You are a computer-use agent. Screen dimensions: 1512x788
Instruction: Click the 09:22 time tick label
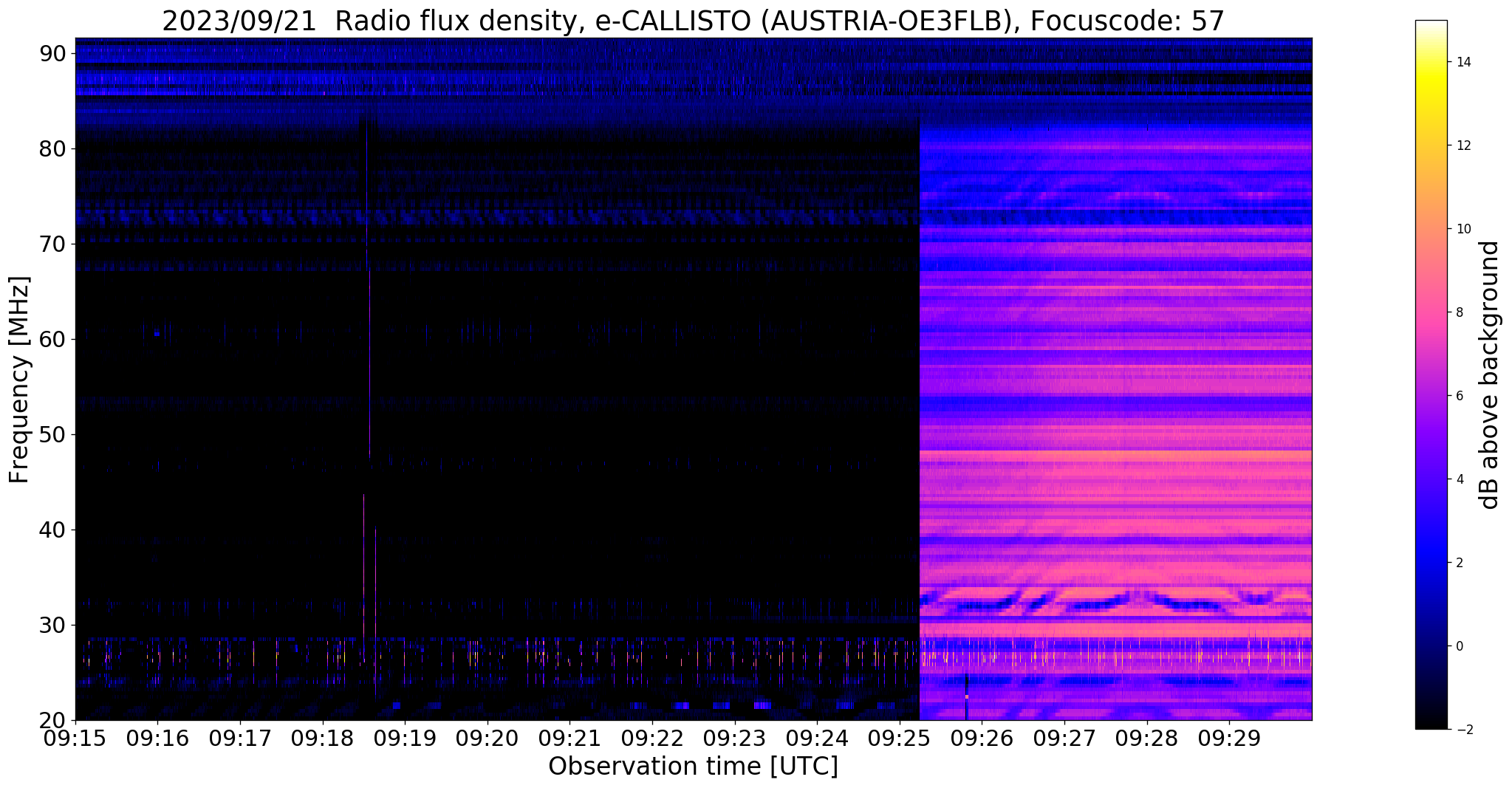tap(652, 739)
